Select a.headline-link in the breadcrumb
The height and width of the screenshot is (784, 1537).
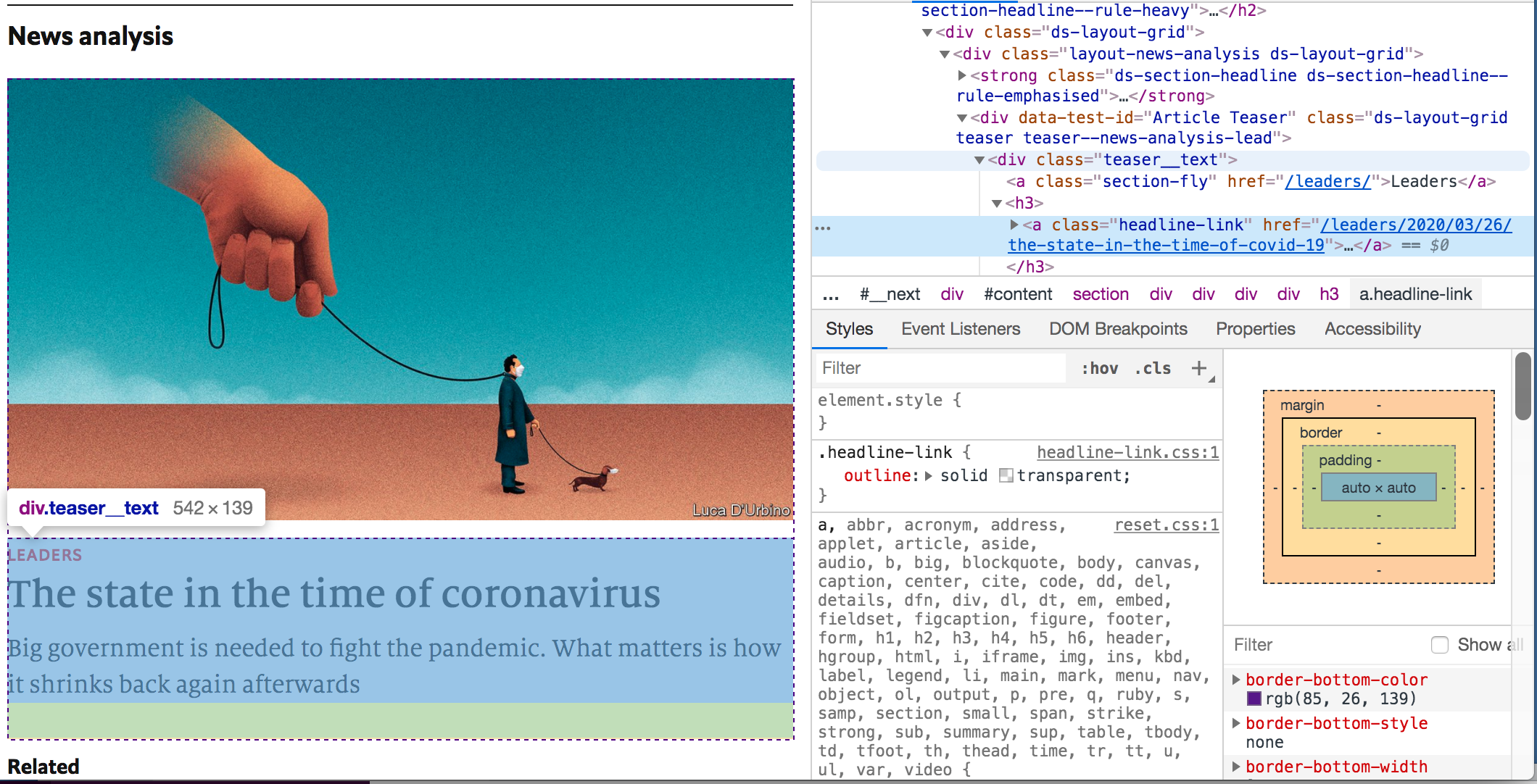[1415, 294]
